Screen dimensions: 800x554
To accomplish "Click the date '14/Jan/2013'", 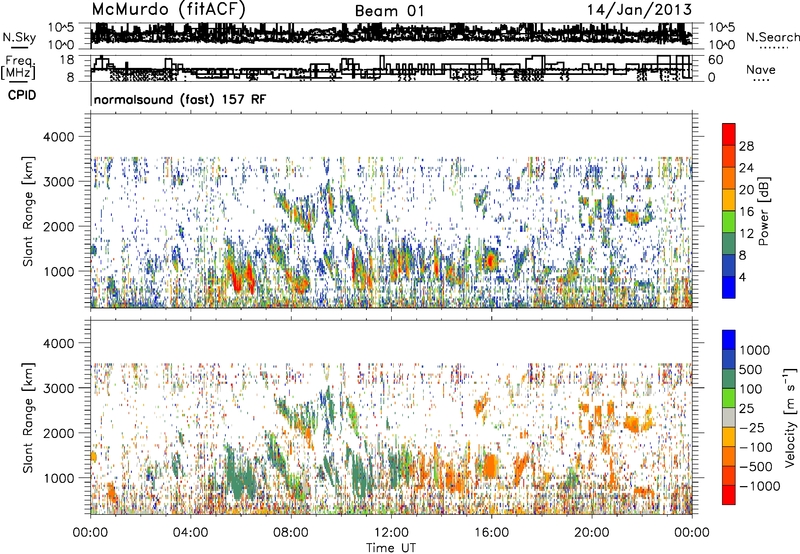I will (x=639, y=10).
